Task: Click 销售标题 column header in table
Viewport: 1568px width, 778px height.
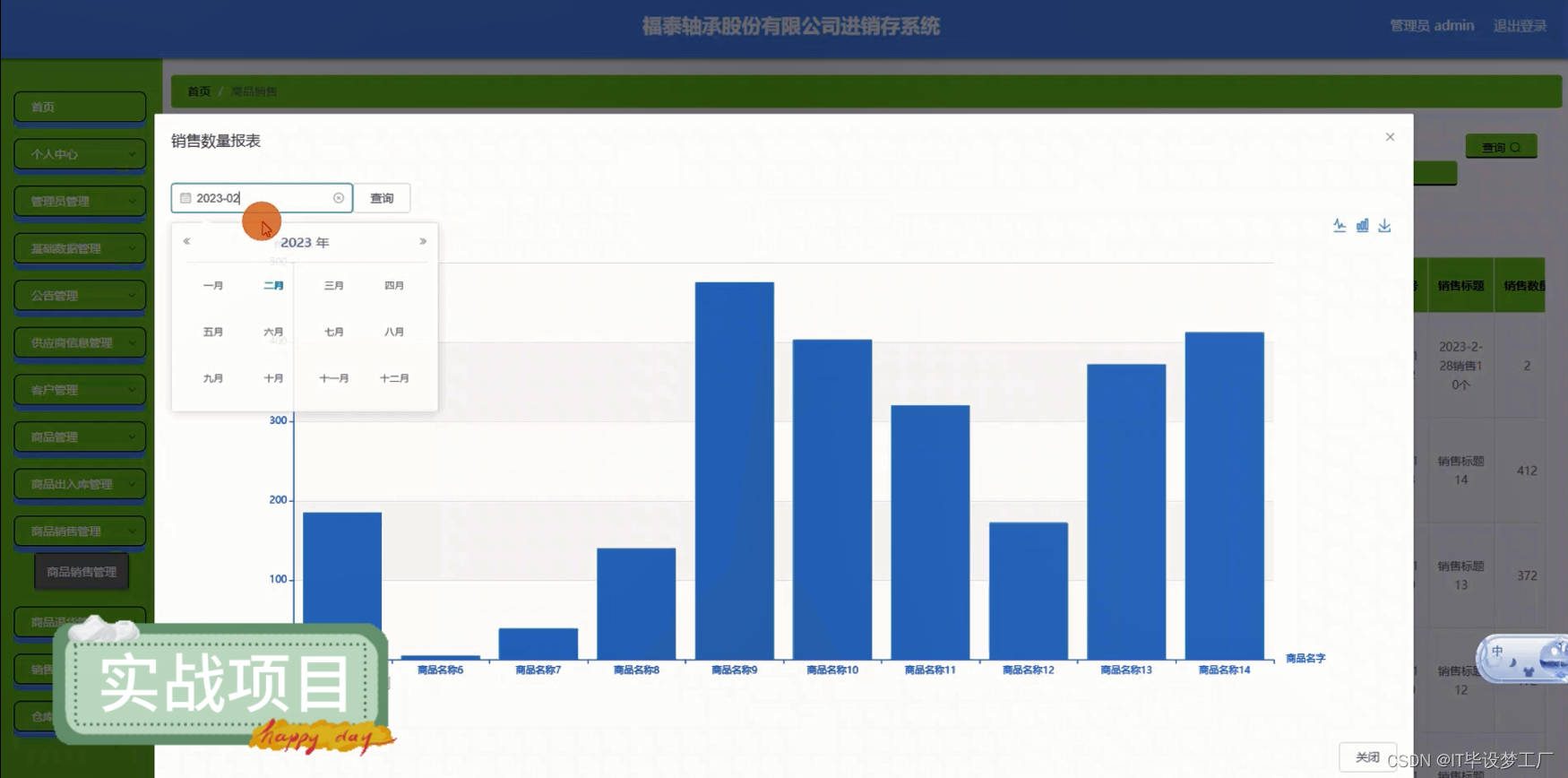Action: [1460, 286]
